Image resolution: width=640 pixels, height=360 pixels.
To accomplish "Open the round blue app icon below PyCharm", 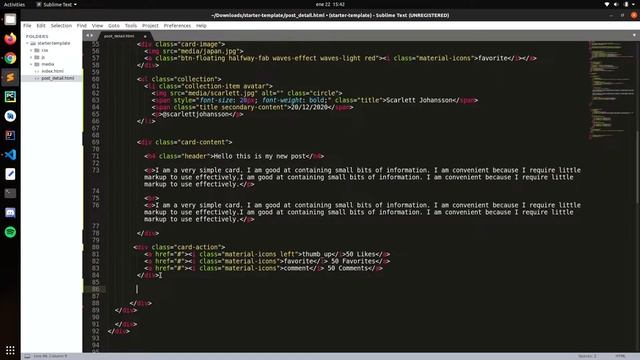I will 10,116.
